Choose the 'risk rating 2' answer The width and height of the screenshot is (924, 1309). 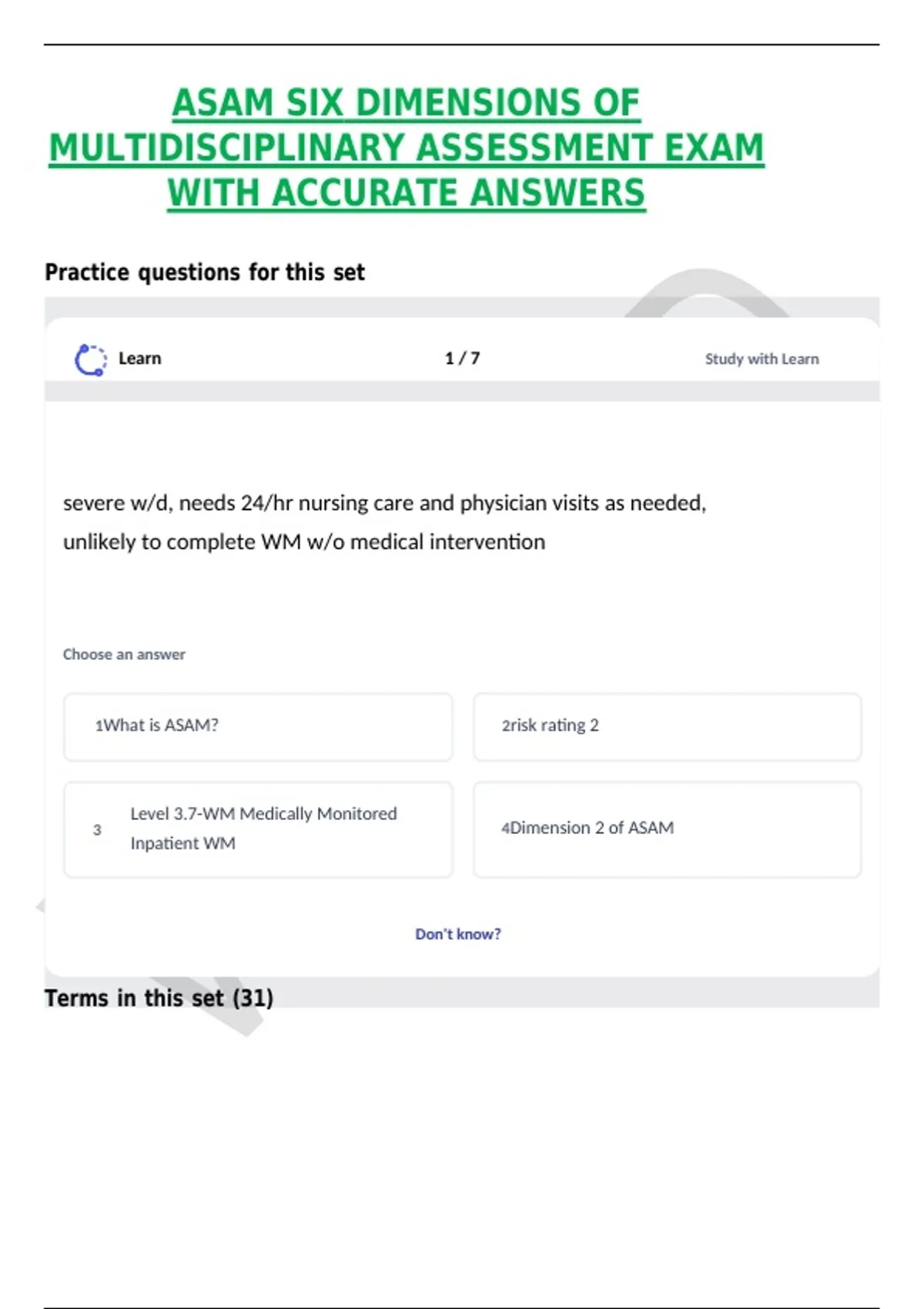[667, 727]
